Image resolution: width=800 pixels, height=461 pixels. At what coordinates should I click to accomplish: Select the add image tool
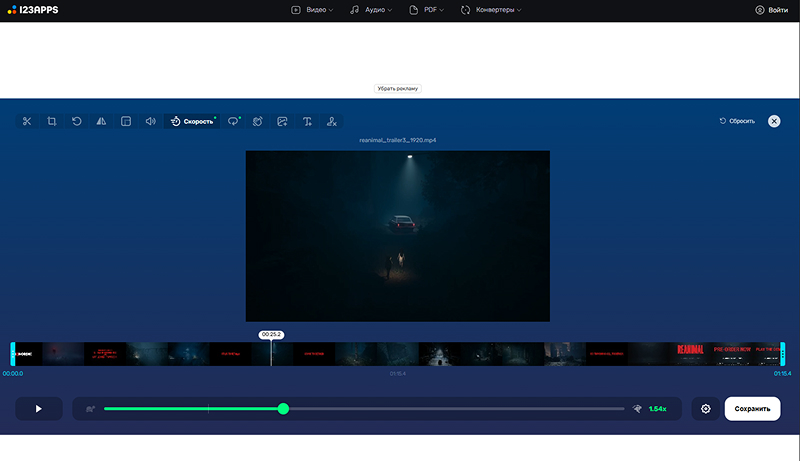tap(283, 121)
